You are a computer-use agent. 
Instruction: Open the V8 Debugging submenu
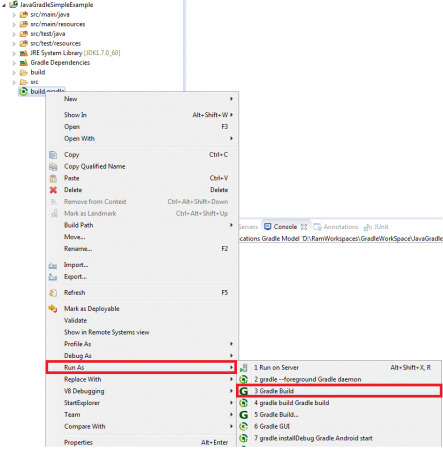click(x=142, y=391)
